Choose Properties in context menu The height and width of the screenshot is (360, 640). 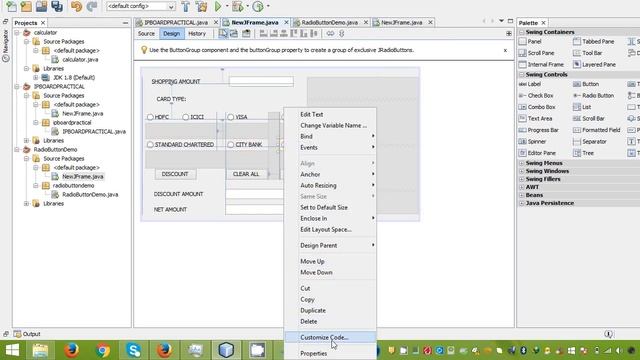pos(330,353)
